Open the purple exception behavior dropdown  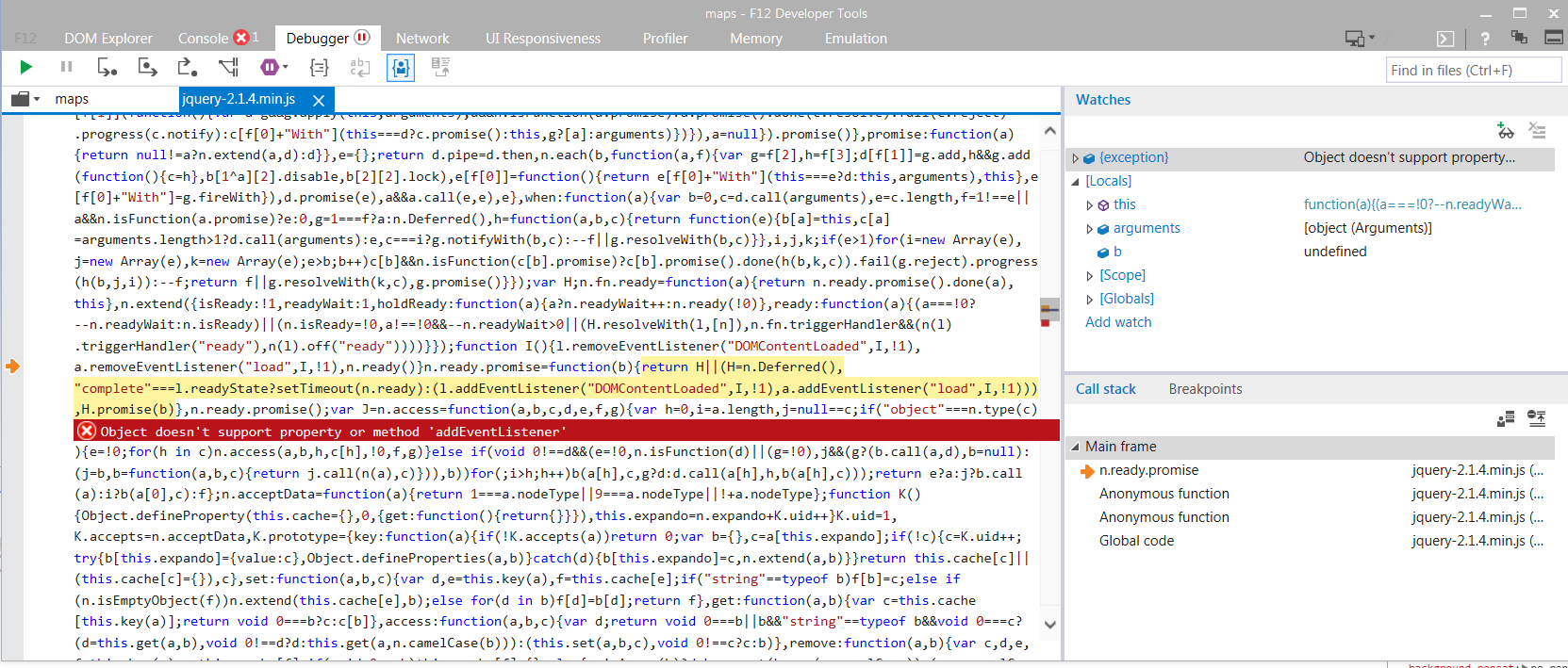coord(273,67)
